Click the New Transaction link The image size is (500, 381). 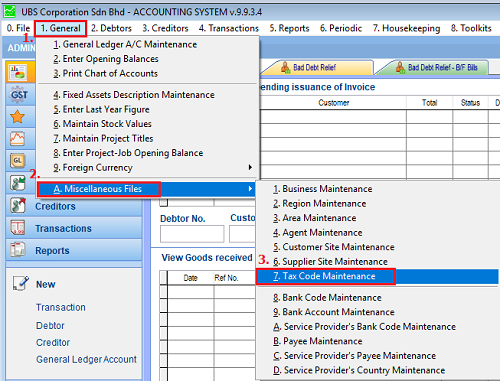point(61,307)
